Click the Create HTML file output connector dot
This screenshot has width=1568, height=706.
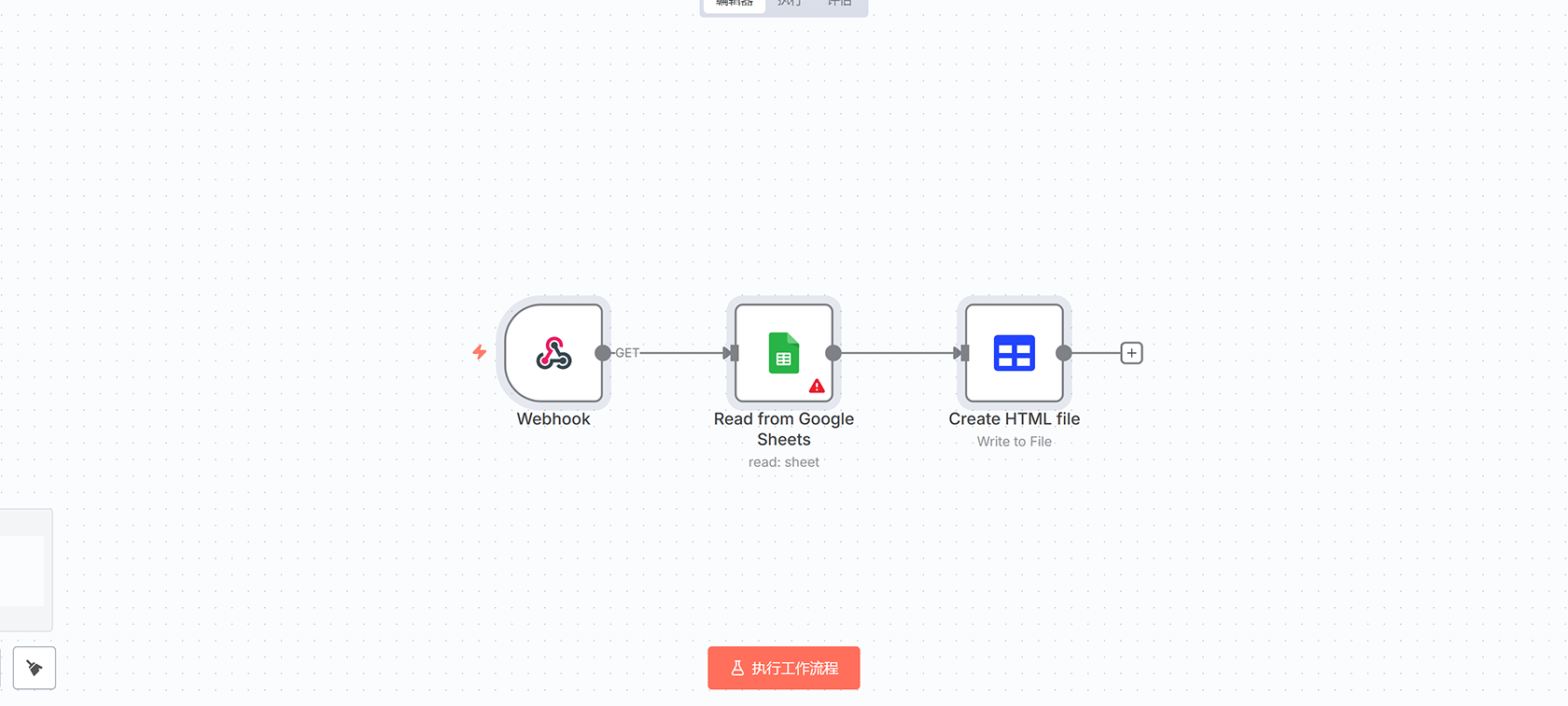click(1063, 353)
